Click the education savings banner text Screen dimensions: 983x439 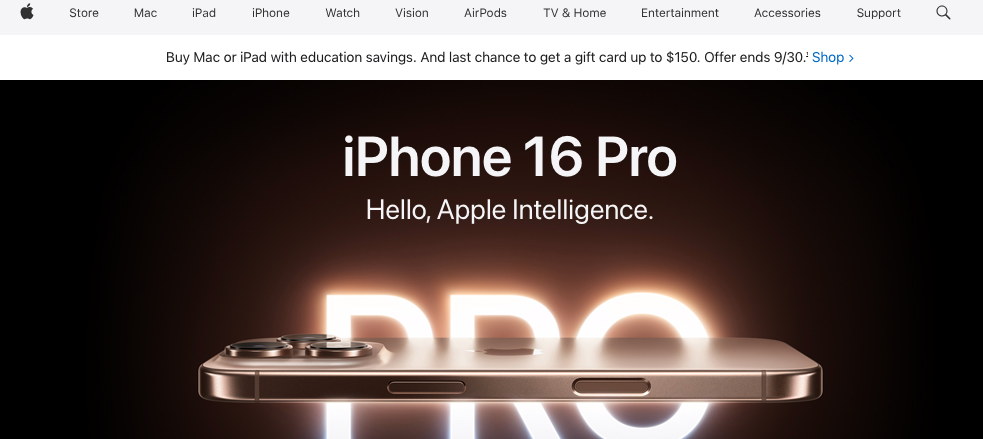pyautogui.click(x=487, y=58)
